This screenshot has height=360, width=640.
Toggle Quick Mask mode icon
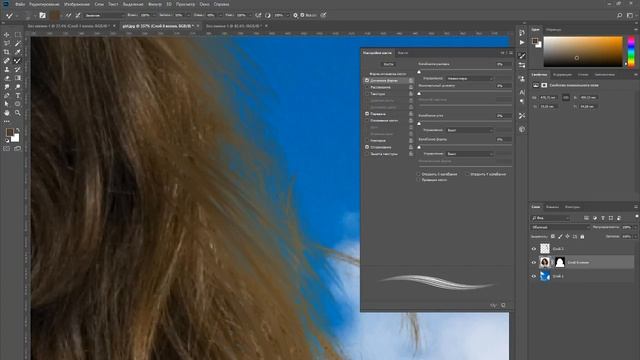click(7, 149)
